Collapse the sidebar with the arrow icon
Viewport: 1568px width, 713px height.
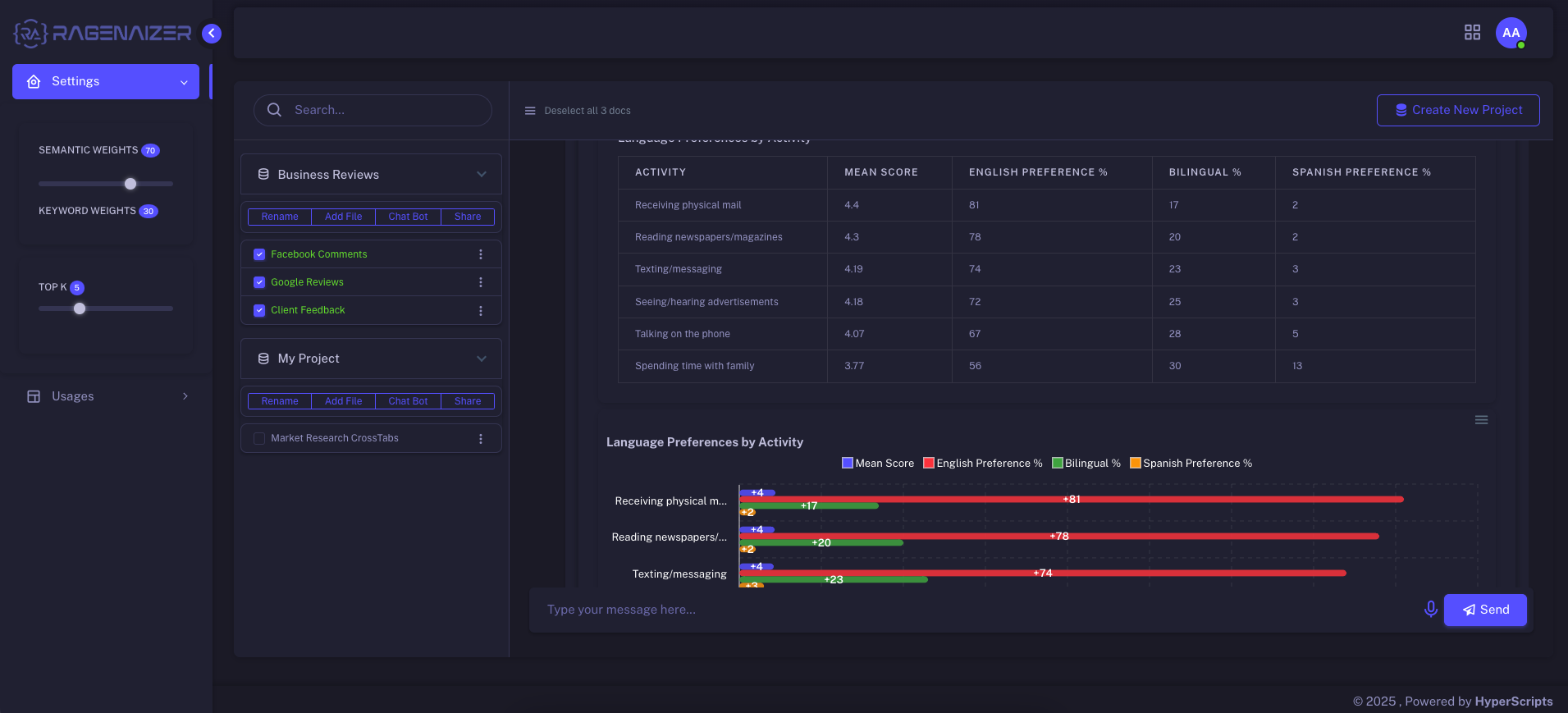tap(212, 33)
